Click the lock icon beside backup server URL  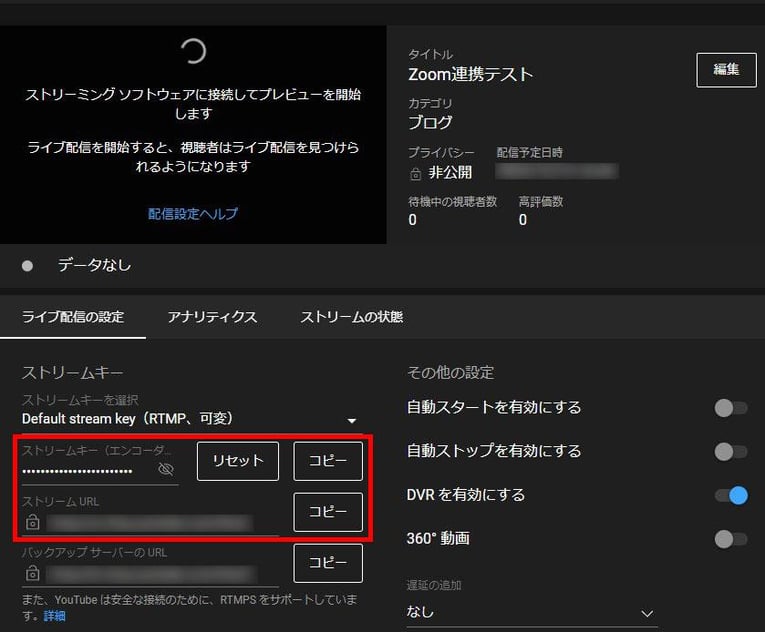pyautogui.click(x=33, y=572)
